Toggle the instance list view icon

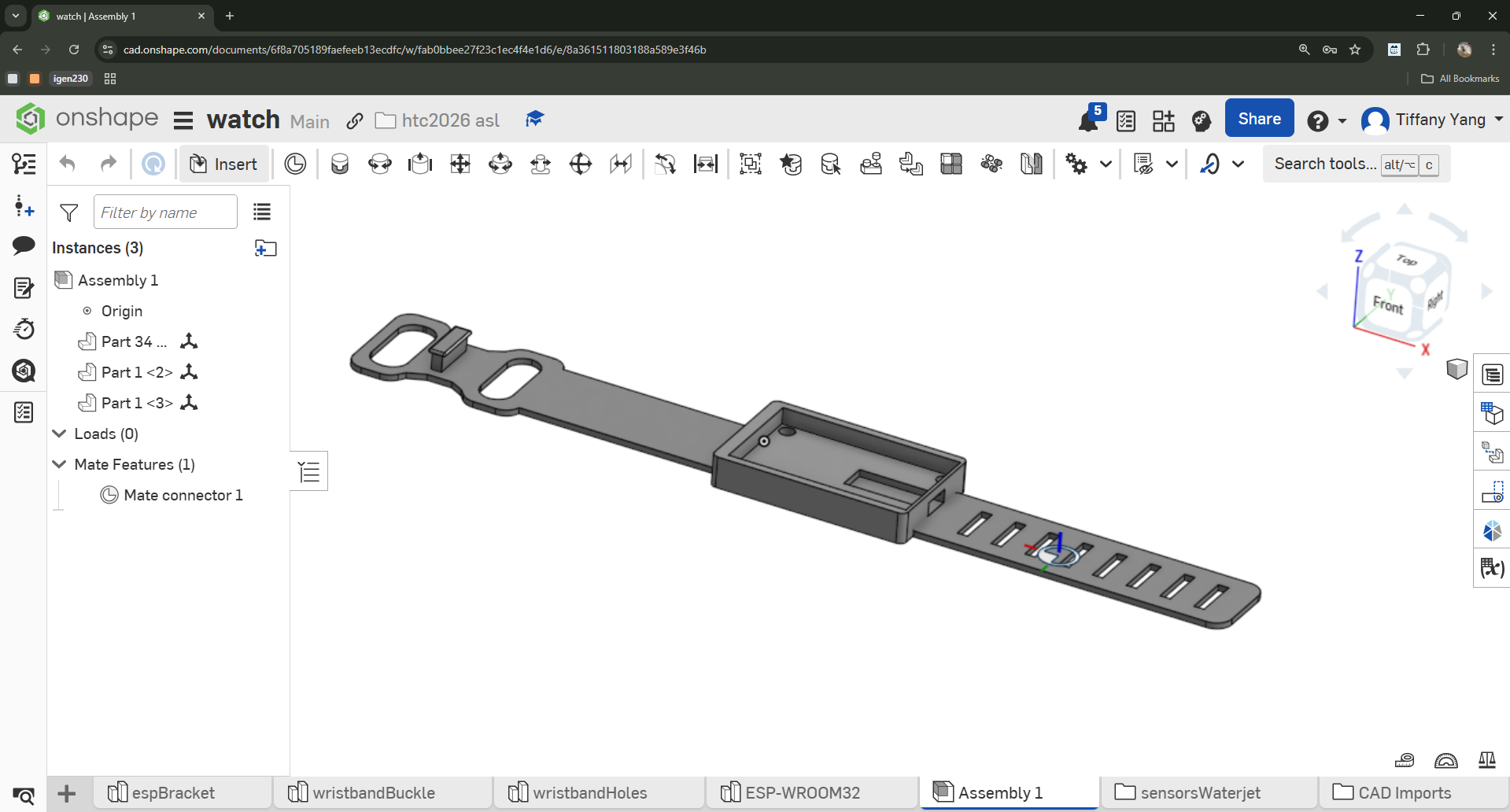(x=262, y=212)
